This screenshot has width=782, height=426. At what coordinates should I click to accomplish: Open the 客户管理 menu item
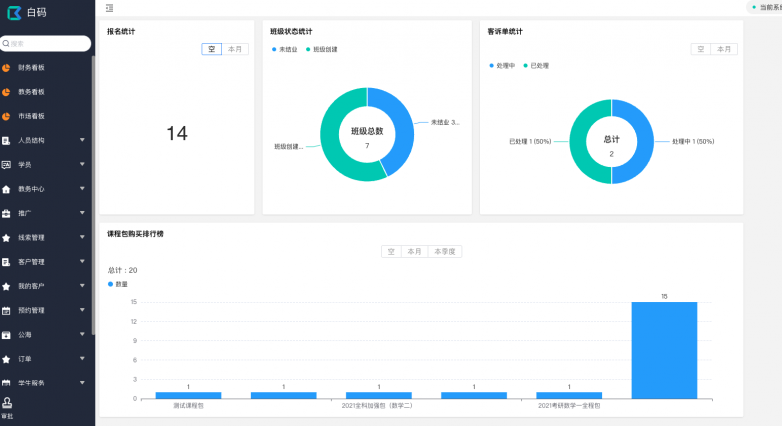[31, 262]
